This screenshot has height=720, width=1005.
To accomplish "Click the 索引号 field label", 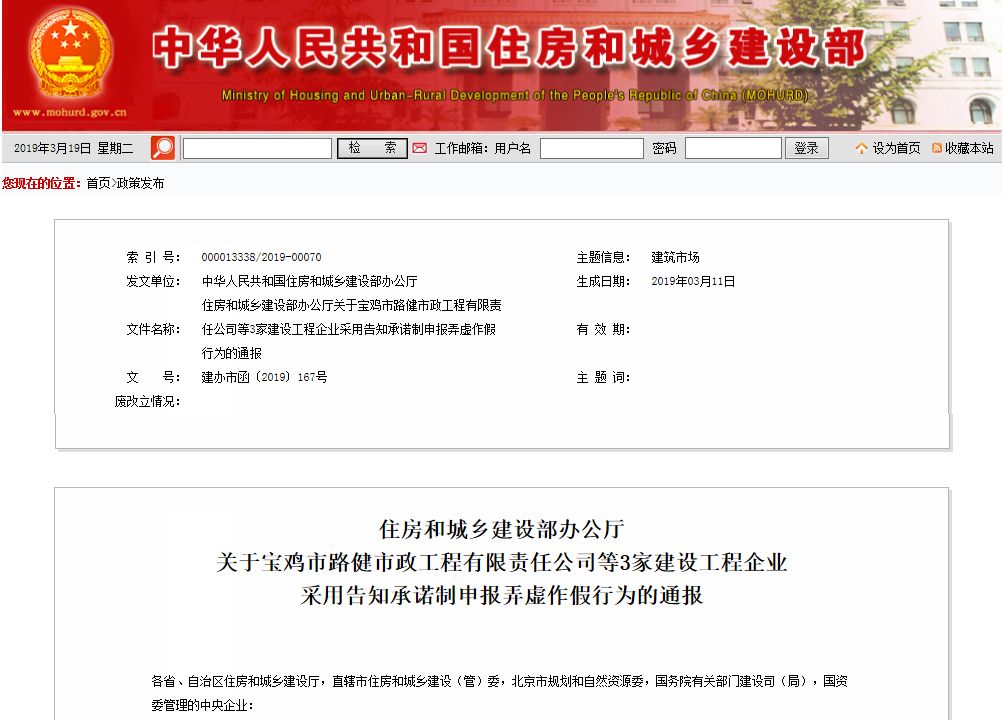I will pyautogui.click(x=153, y=257).
